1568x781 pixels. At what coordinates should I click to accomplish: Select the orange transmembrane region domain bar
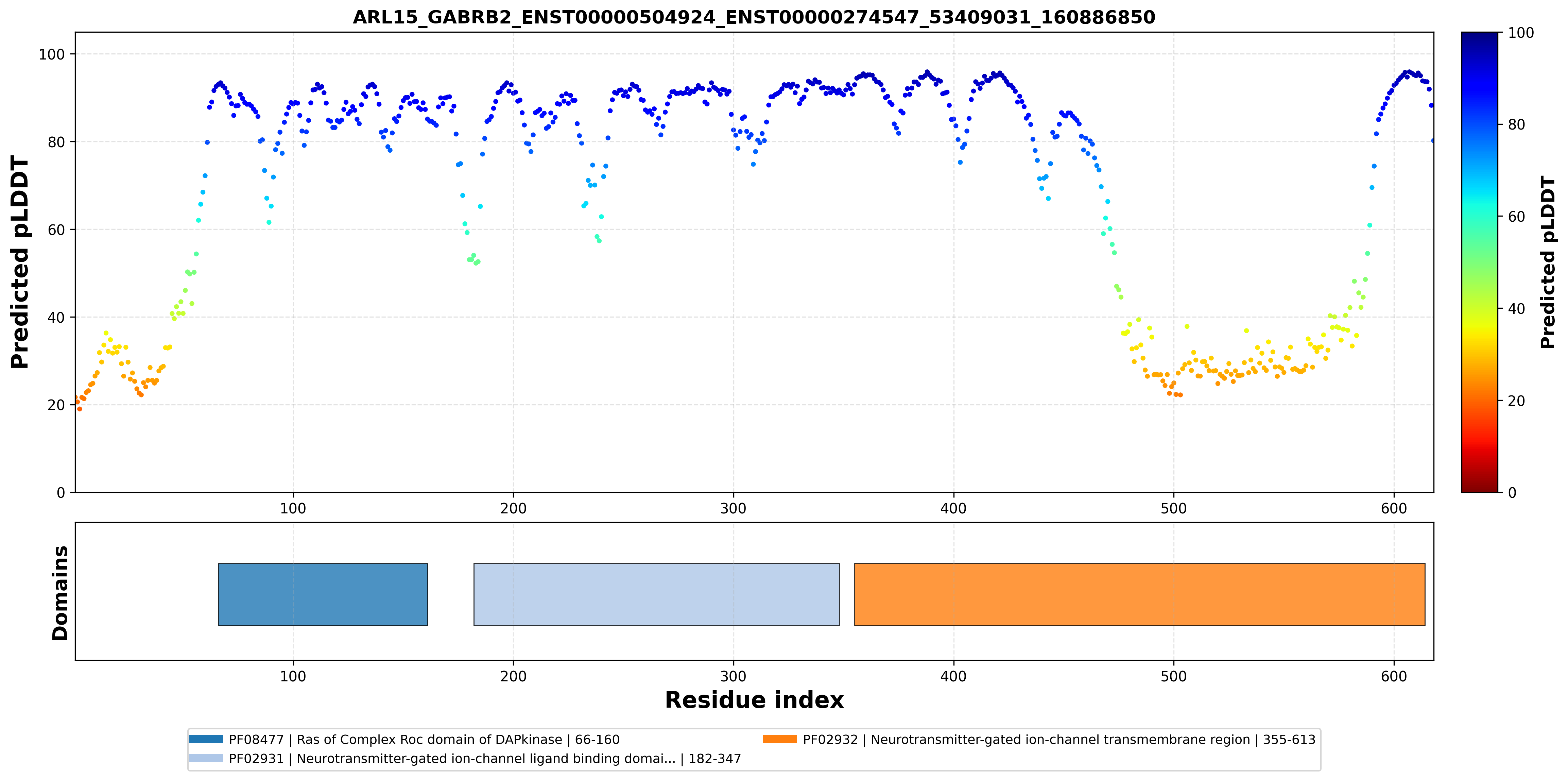1139,594
